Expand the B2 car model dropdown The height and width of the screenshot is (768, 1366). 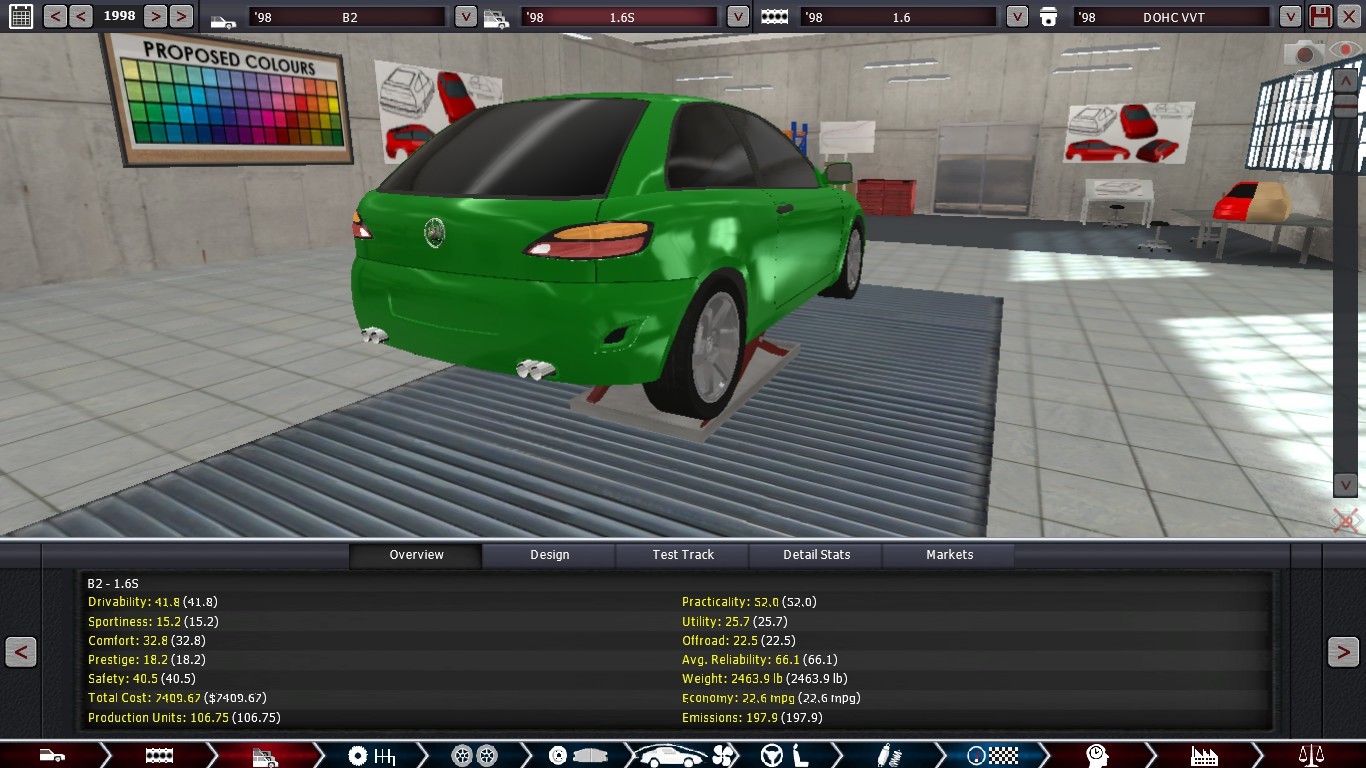point(465,17)
